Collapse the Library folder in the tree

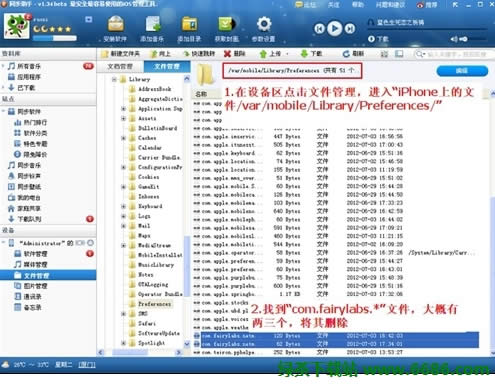[114, 79]
